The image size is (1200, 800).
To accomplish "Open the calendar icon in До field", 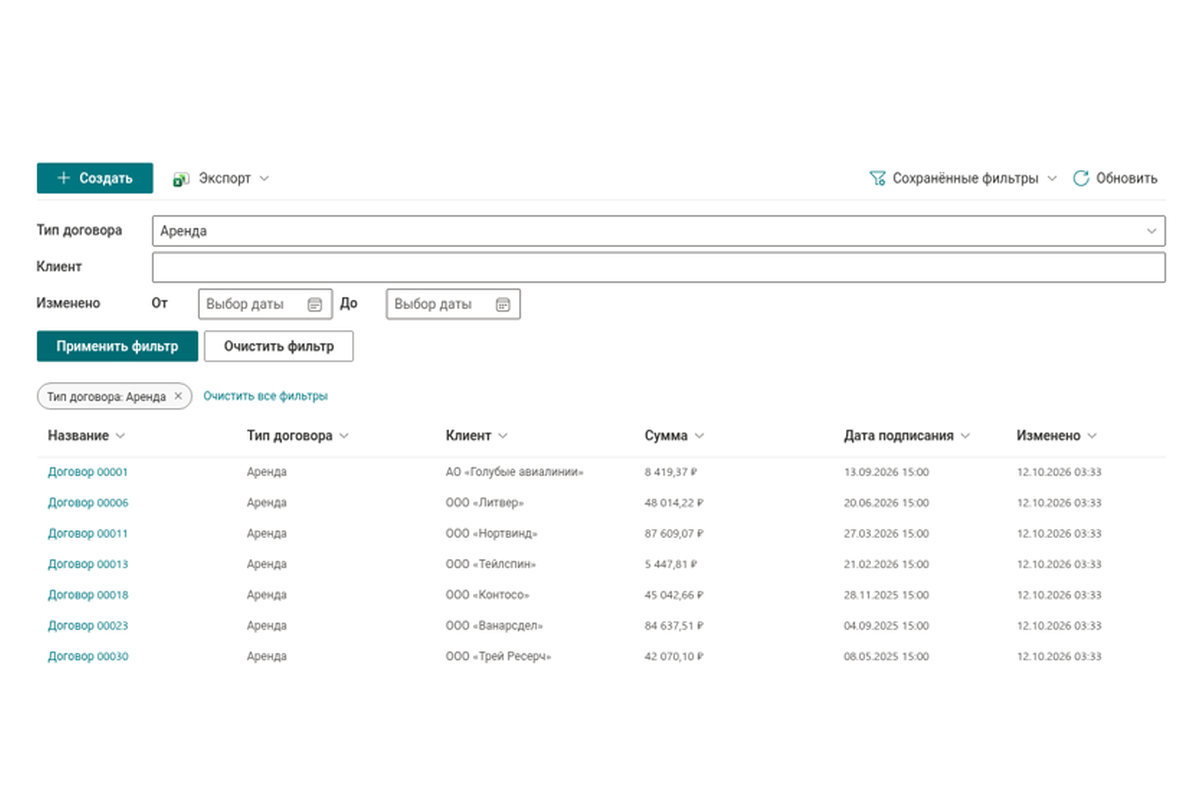I will 503,304.
